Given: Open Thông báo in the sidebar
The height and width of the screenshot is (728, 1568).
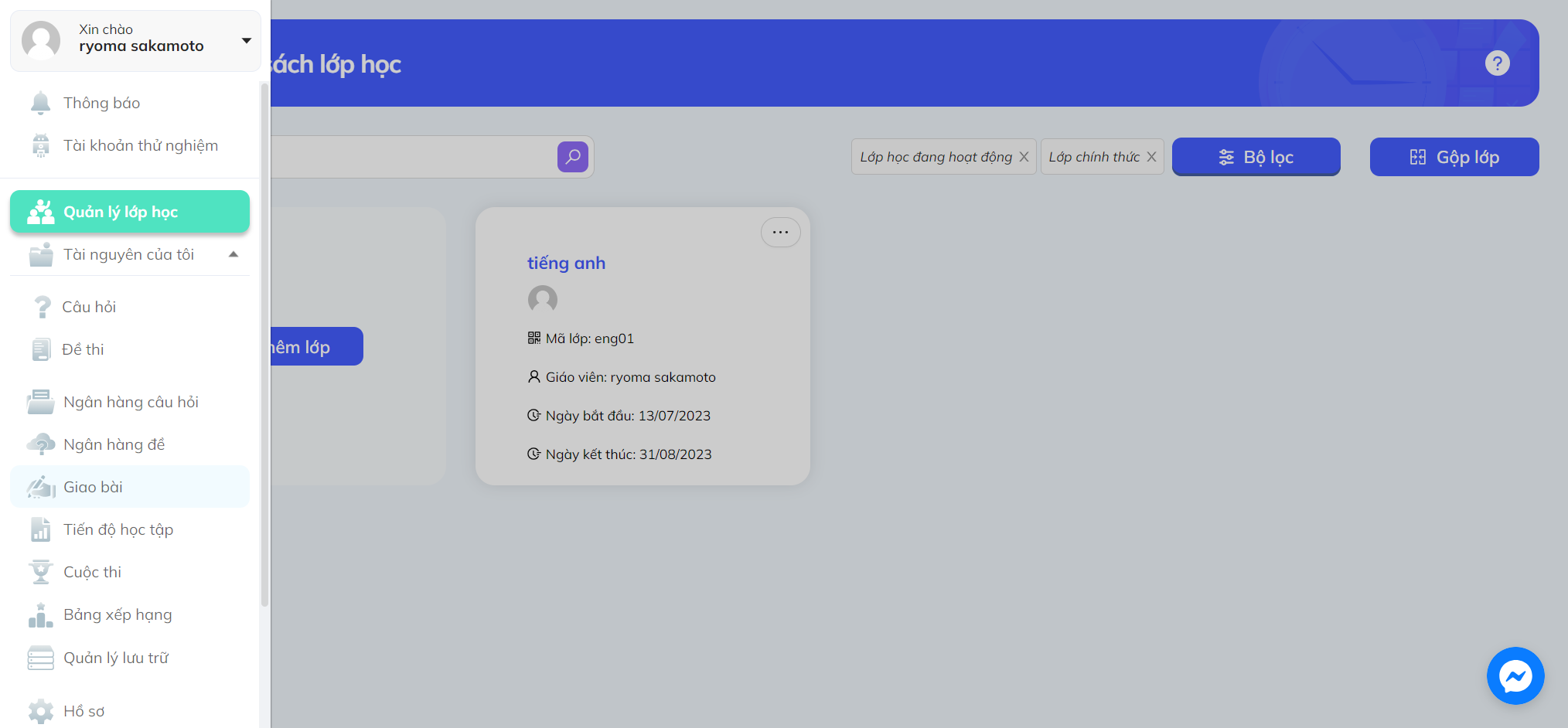Looking at the screenshot, I should [x=130, y=103].
